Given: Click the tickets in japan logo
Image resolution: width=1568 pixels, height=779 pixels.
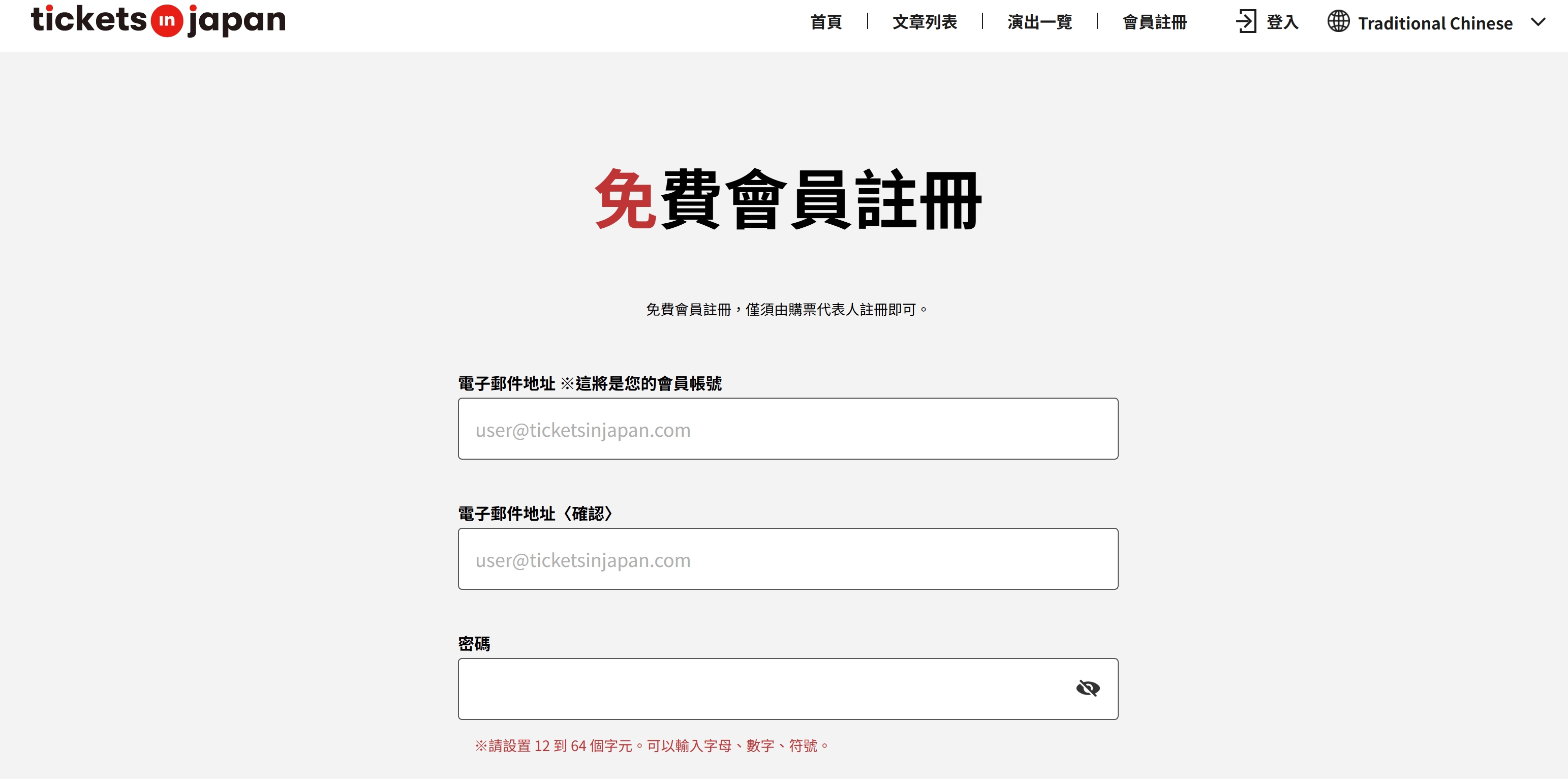Looking at the screenshot, I should (158, 20).
